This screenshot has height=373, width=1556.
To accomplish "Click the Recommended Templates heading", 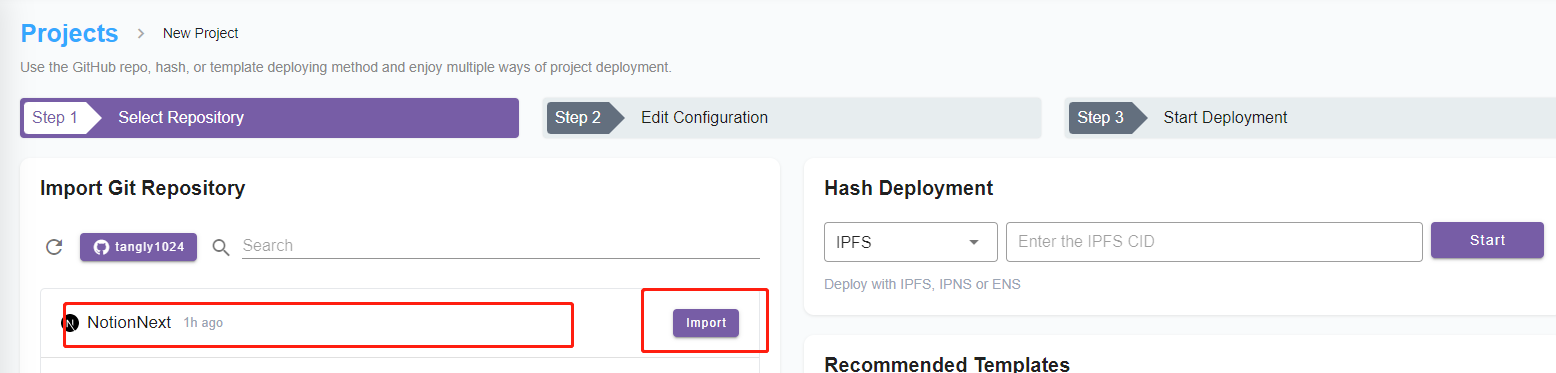I will (x=947, y=364).
